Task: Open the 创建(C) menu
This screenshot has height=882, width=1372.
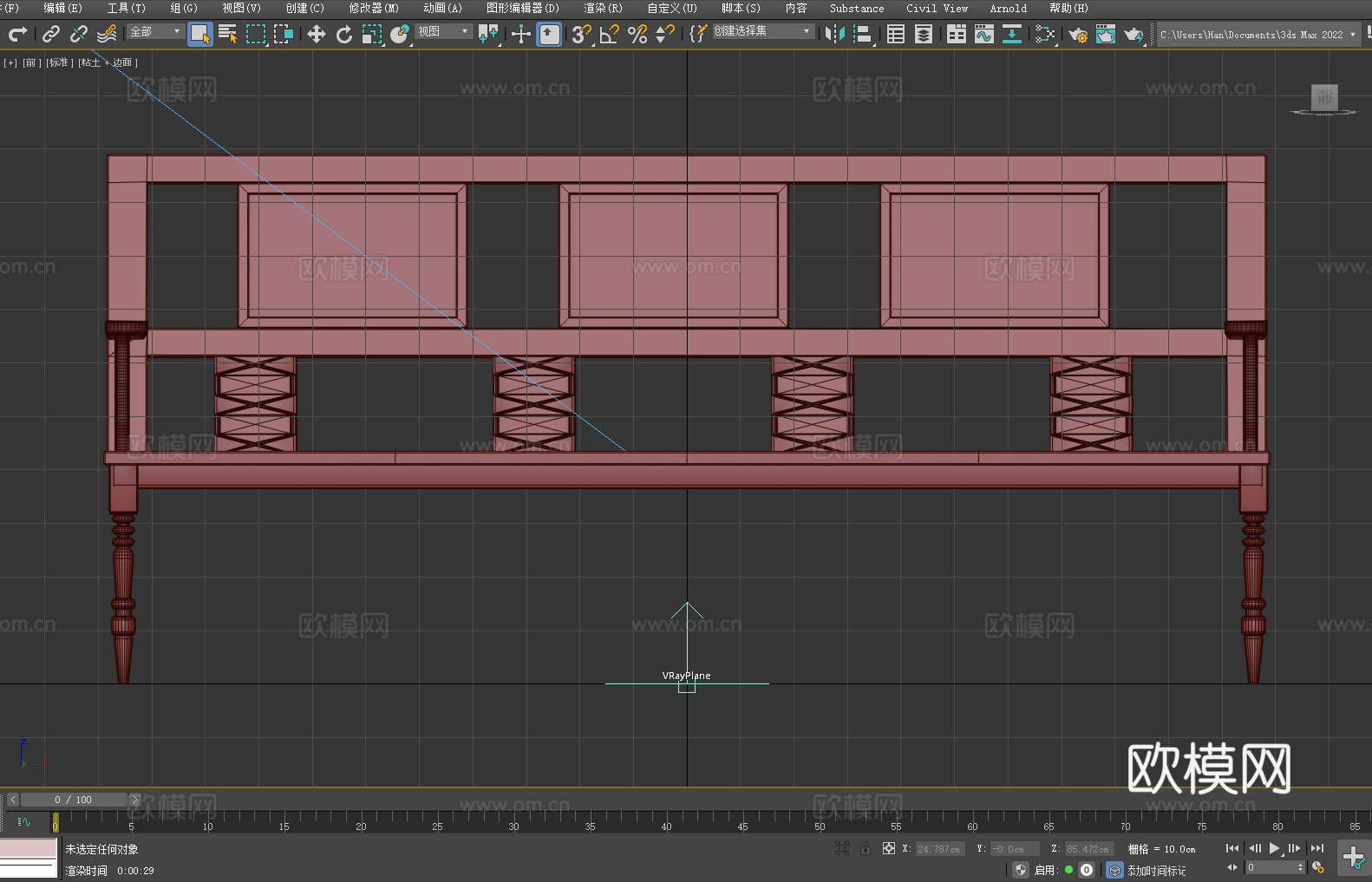Action: (304, 8)
